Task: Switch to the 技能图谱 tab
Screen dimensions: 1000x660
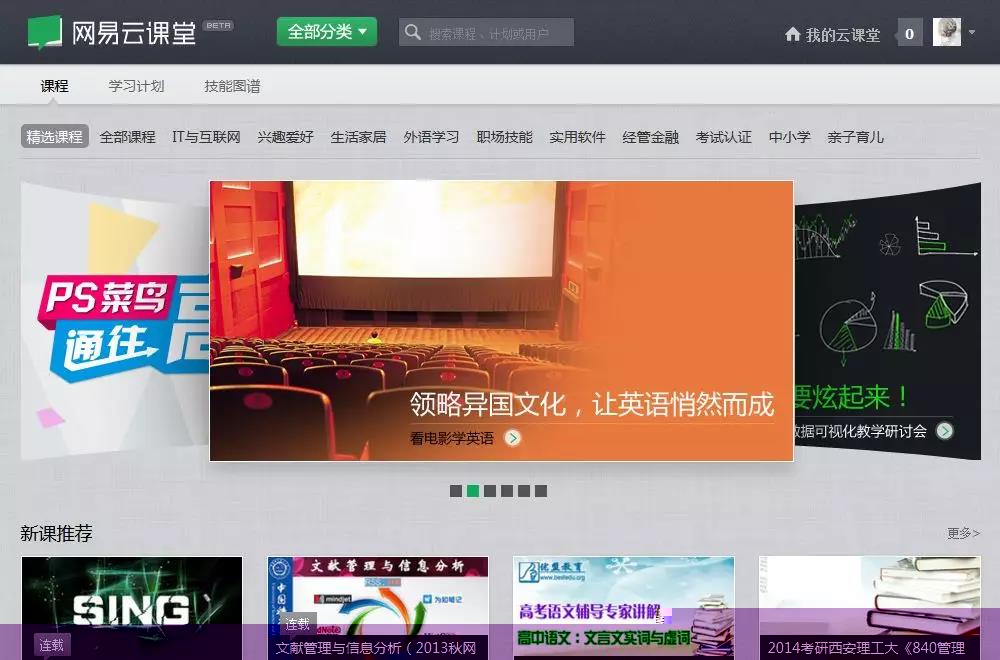Action: pos(232,85)
